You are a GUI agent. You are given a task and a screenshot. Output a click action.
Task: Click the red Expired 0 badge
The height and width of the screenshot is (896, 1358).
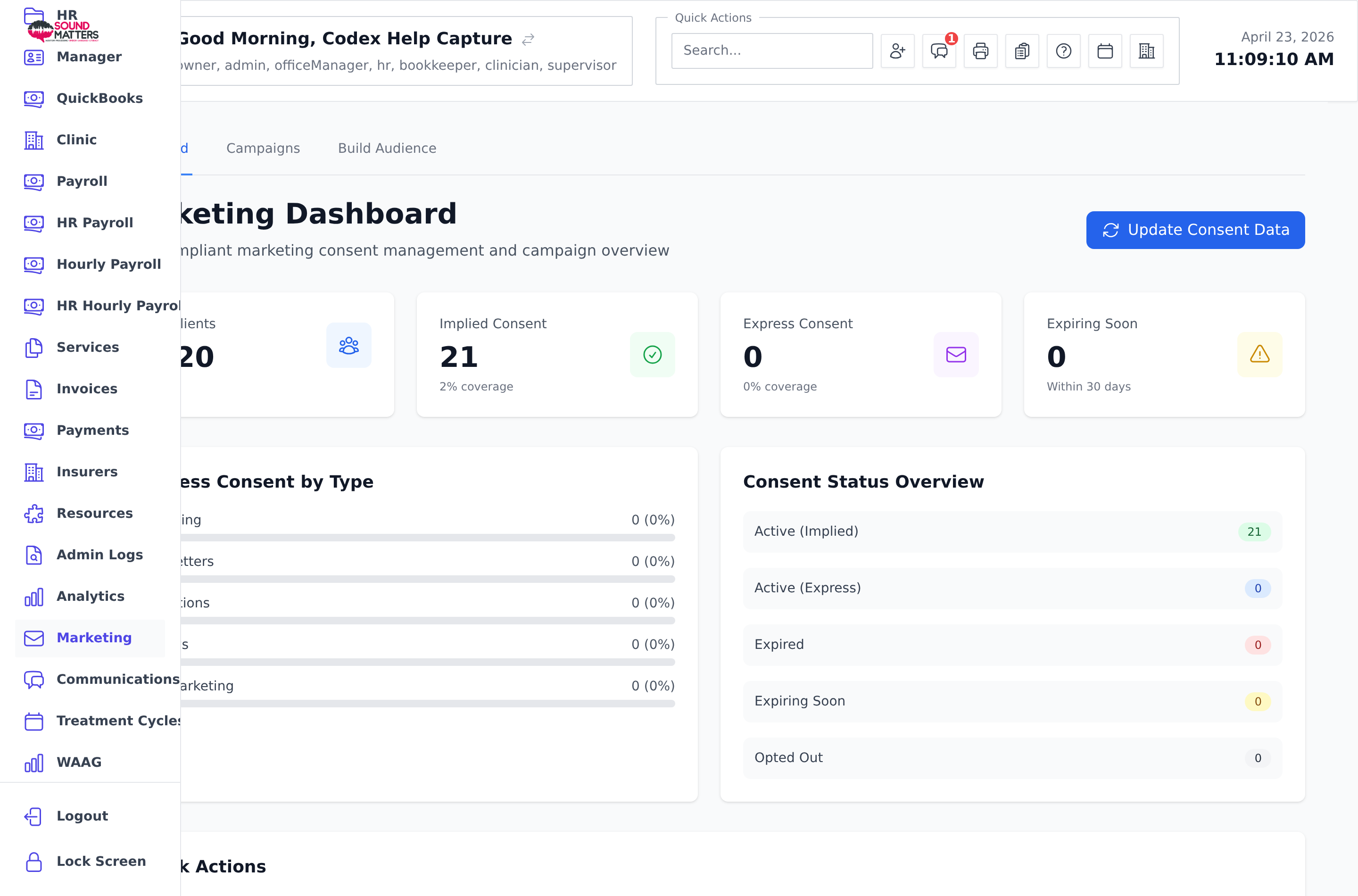coord(1258,645)
